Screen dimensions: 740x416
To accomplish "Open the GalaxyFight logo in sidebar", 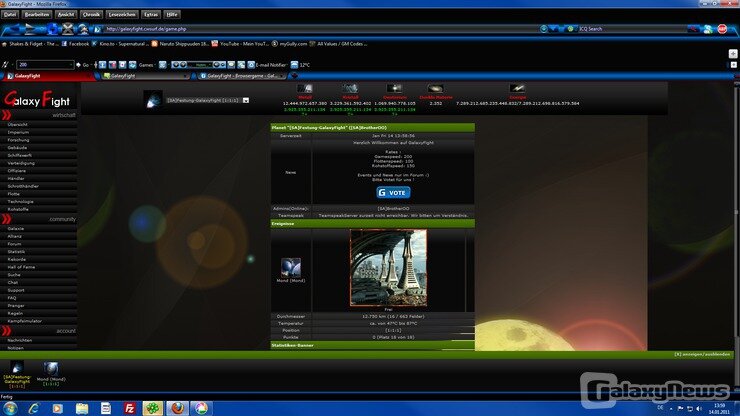I will tap(37, 99).
